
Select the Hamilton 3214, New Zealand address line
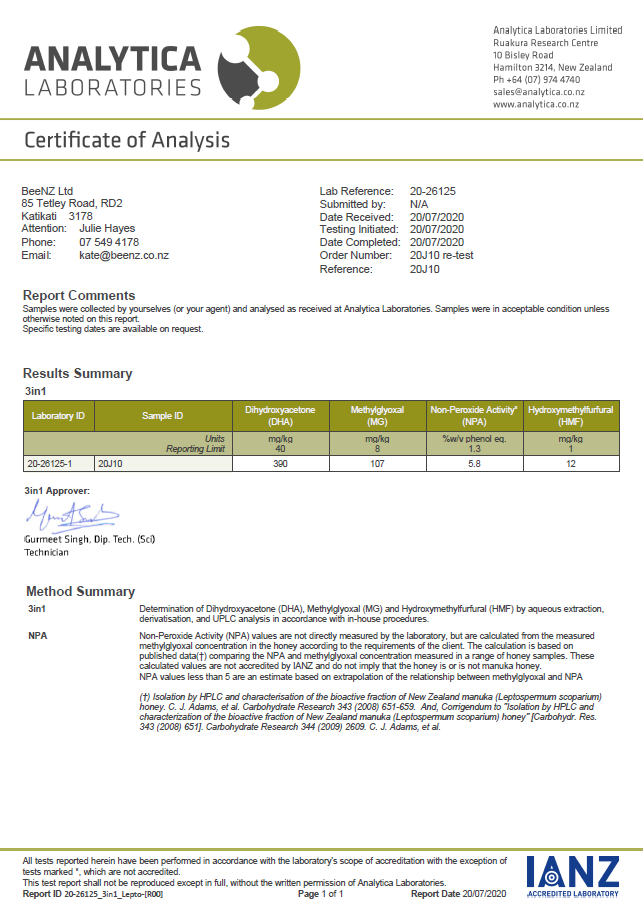pyautogui.click(x=553, y=67)
